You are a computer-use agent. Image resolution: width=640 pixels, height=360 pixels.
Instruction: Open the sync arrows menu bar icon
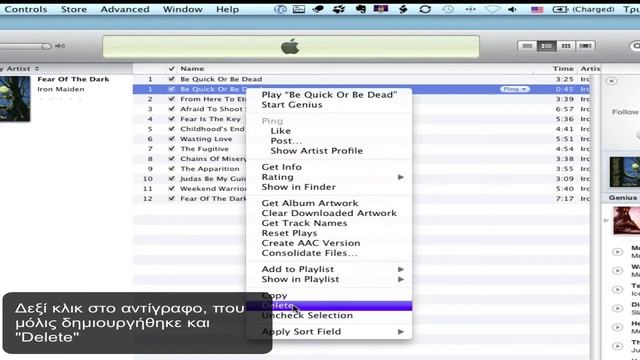click(425, 9)
